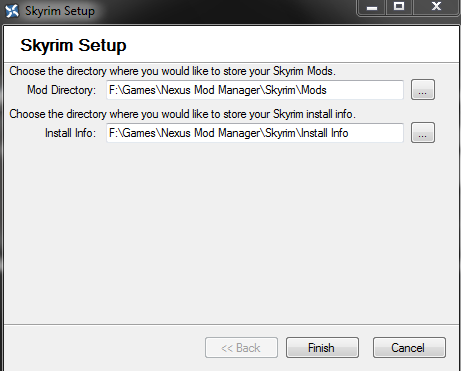Click the 'store your Skyrim install info' instruction text
This screenshot has height=371, width=461.
[182, 114]
